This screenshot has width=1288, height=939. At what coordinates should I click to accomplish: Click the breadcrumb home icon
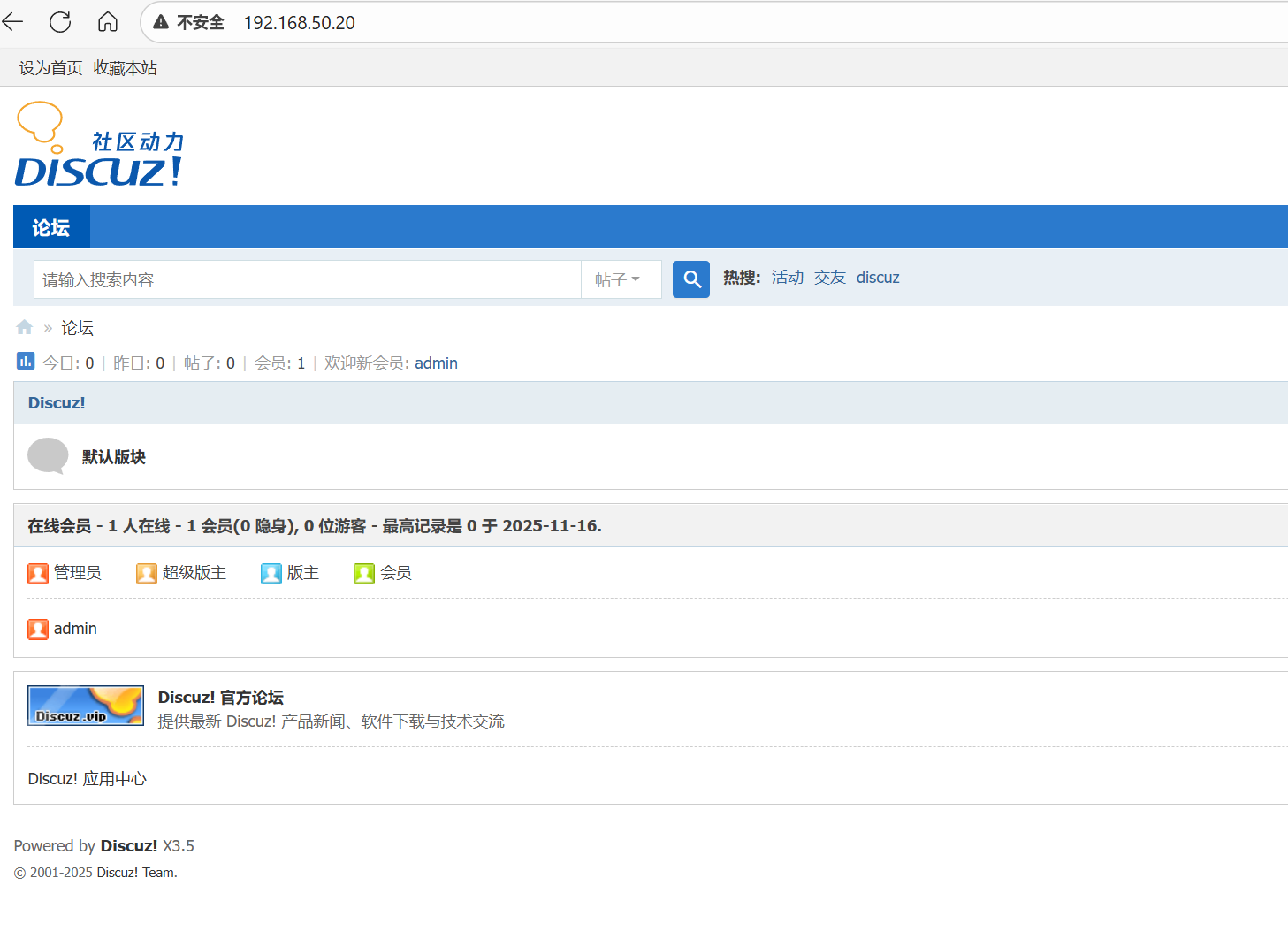tap(25, 327)
